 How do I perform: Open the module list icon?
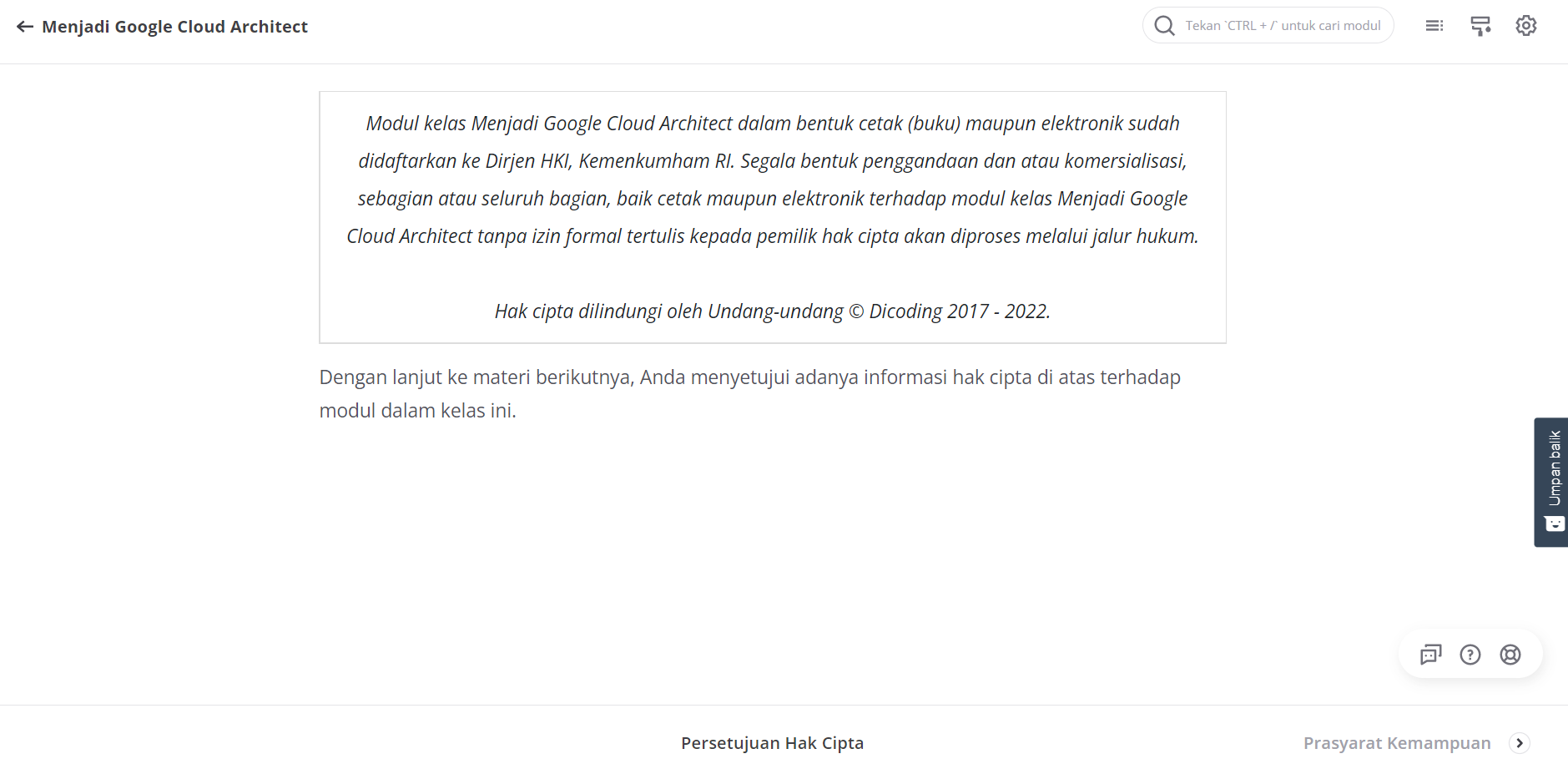pyautogui.click(x=1436, y=25)
